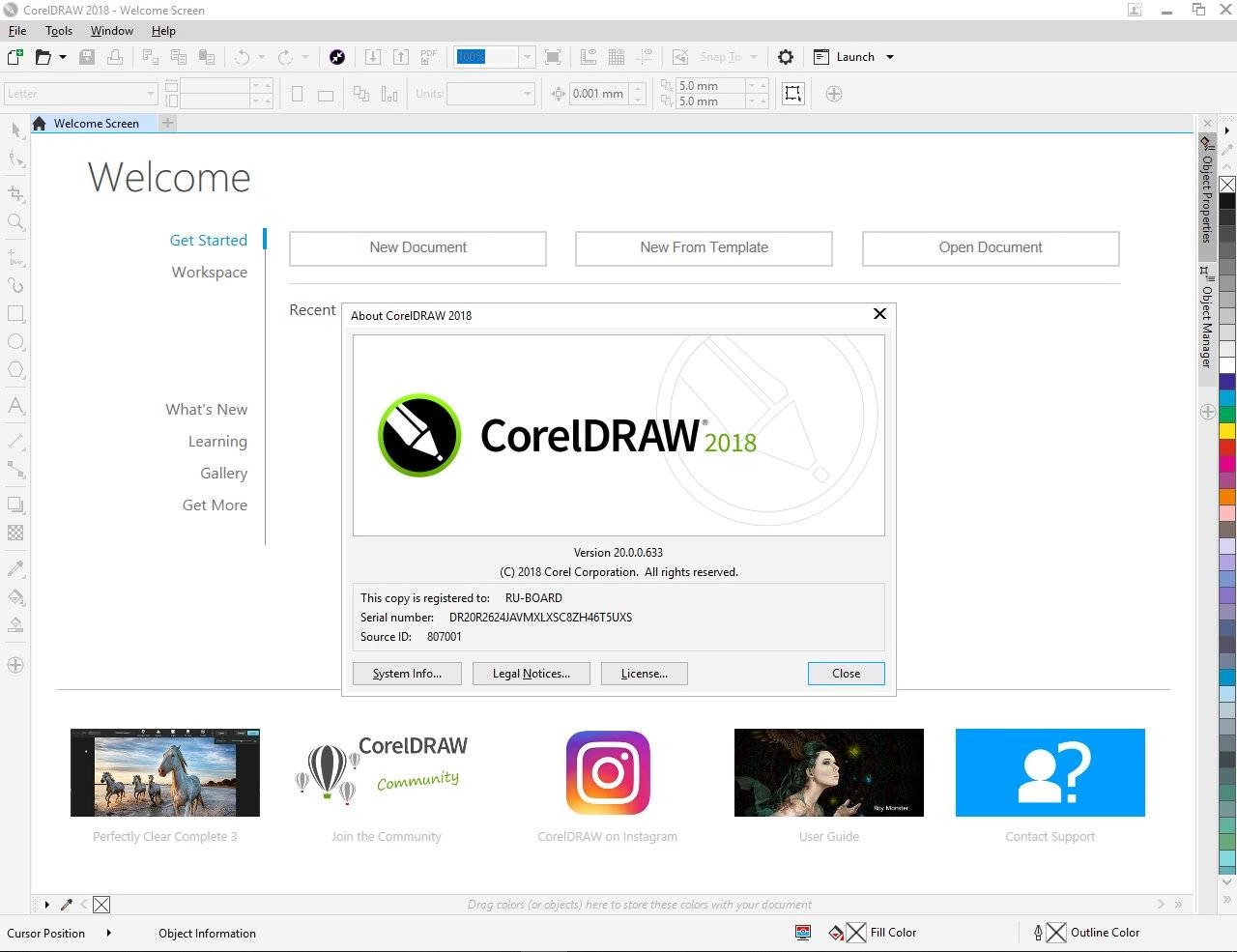Viewport: 1237px width, 952px height.
Task: Pick the red swatch in color palette
Action: [x=1227, y=447]
